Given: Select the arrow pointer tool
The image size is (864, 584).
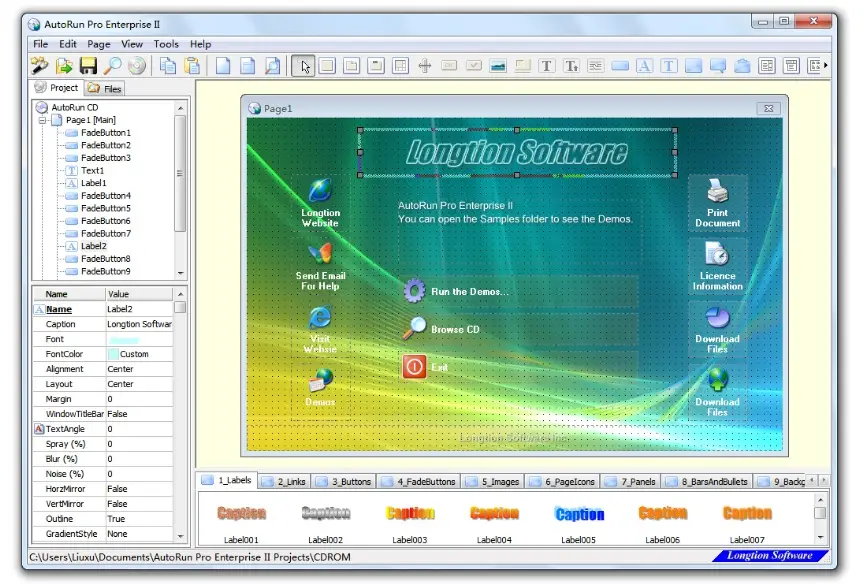Looking at the screenshot, I should click(303, 66).
